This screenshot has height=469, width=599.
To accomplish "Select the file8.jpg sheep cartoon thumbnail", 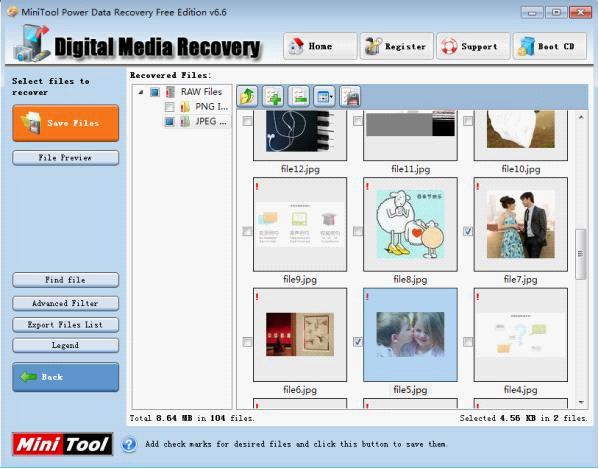I will click(x=410, y=225).
